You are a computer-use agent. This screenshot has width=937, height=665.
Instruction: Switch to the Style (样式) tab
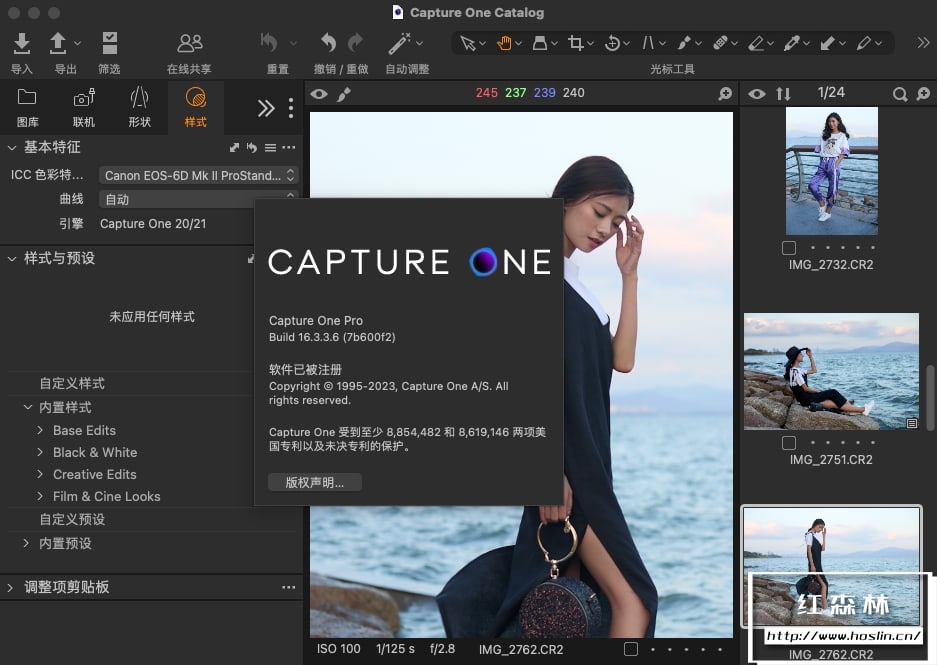click(196, 108)
